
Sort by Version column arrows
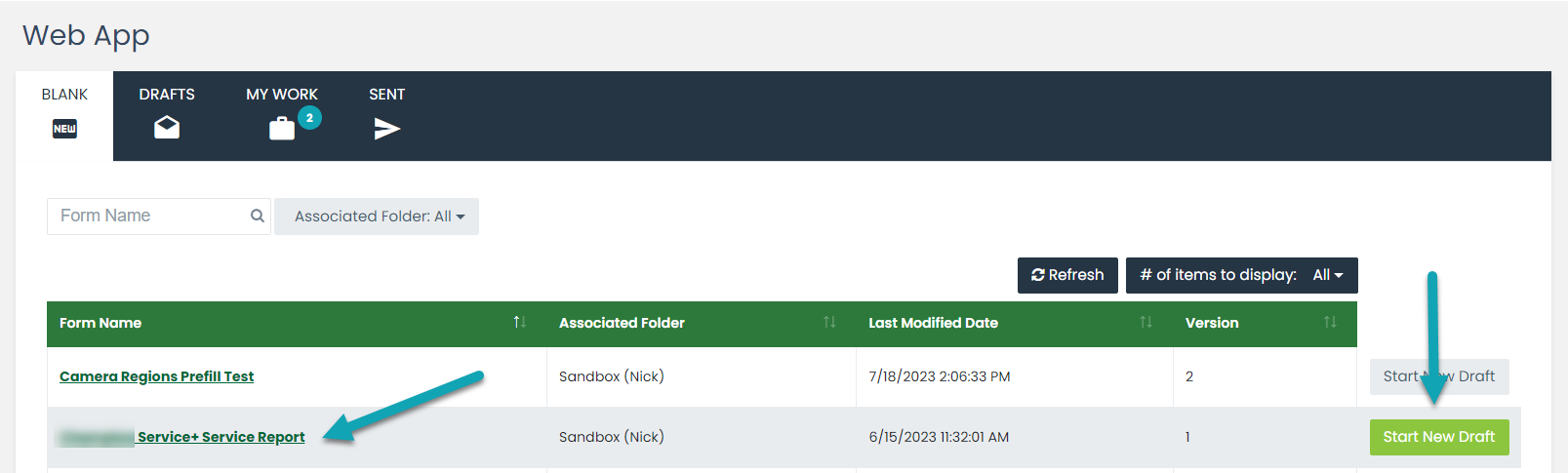click(1330, 322)
